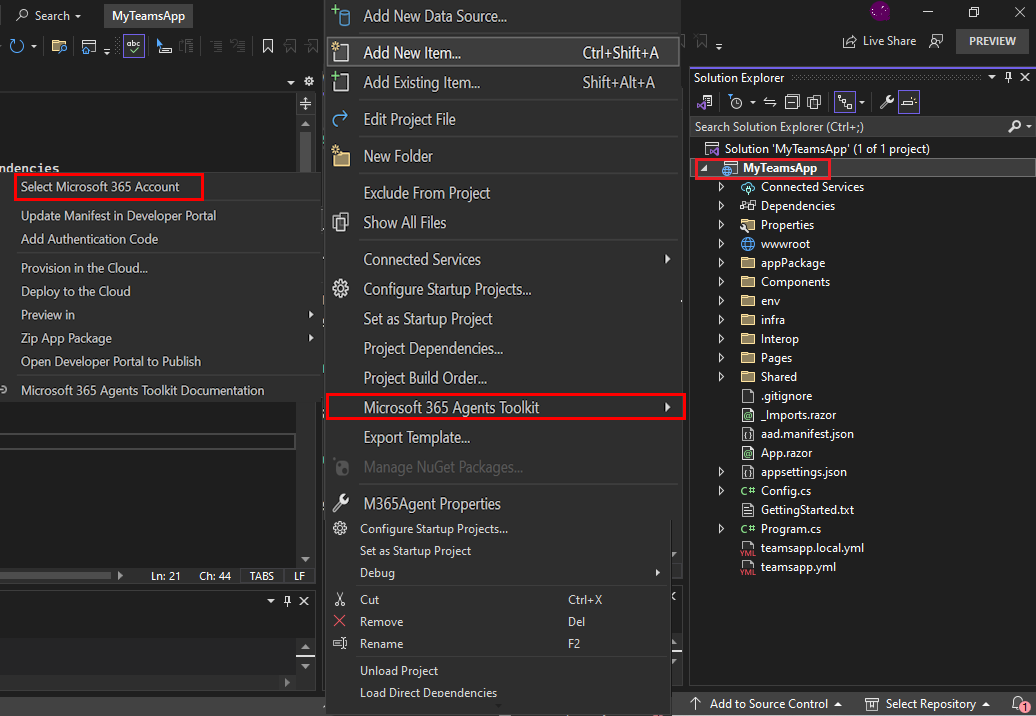This screenshot has width=1036, height=716.
Task: Expand the Dependencies tree node
Action: [x=722, y=206]
